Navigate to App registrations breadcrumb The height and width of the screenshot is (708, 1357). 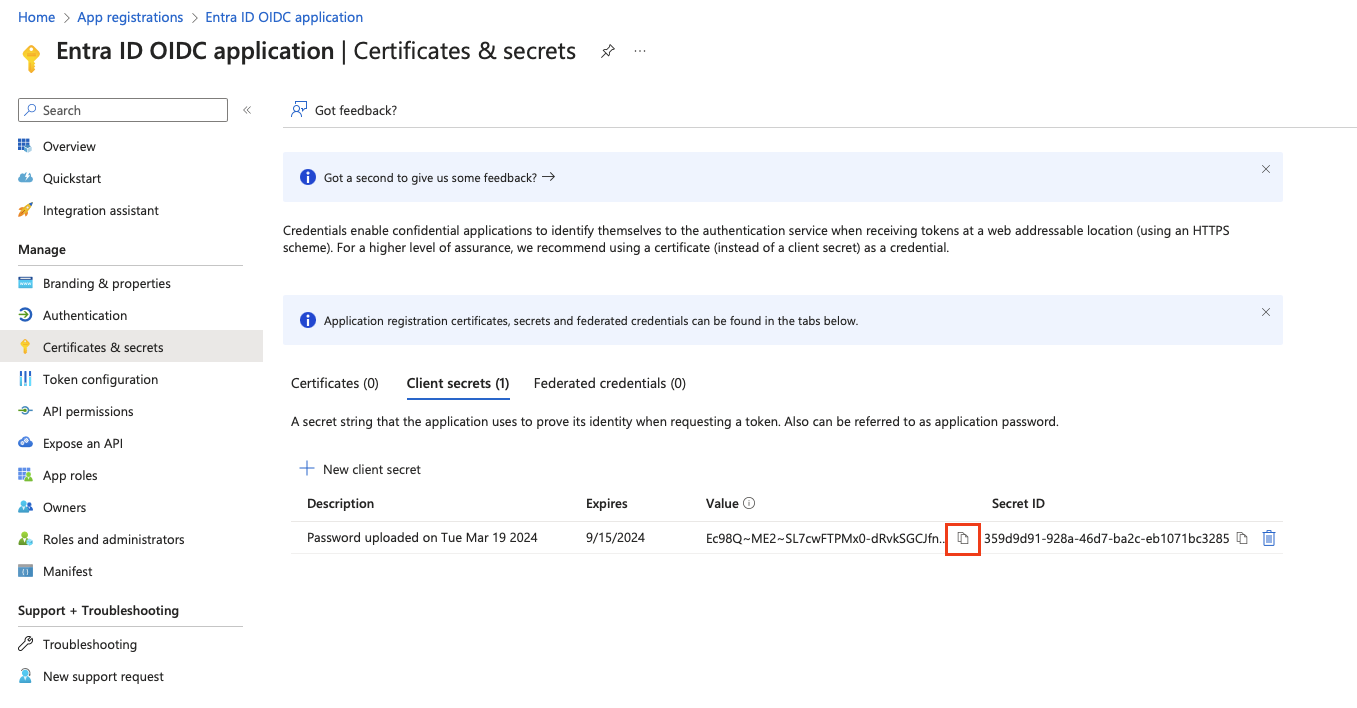pos(130,17)
